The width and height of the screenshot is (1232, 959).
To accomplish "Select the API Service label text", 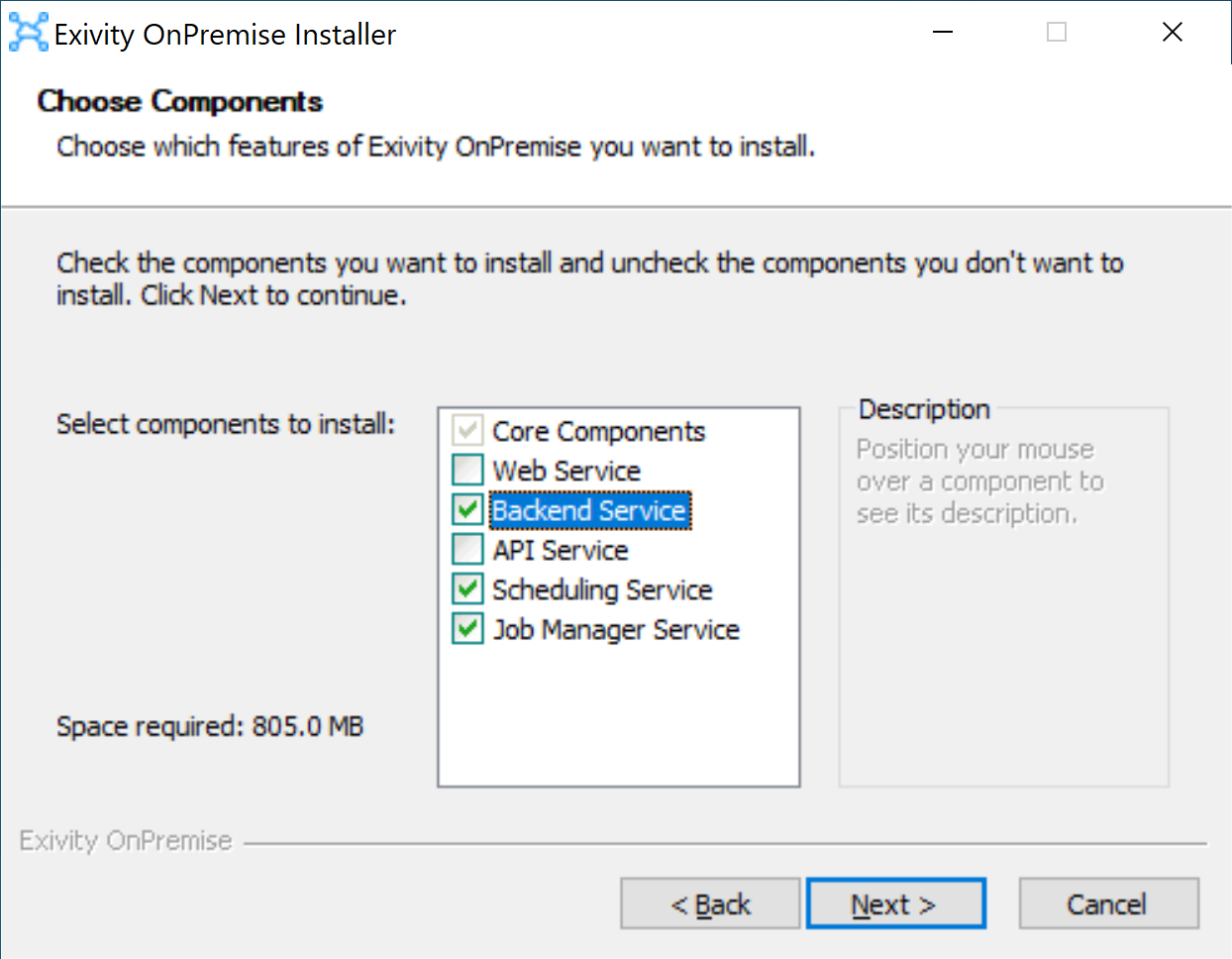I will tap(561, 551).
